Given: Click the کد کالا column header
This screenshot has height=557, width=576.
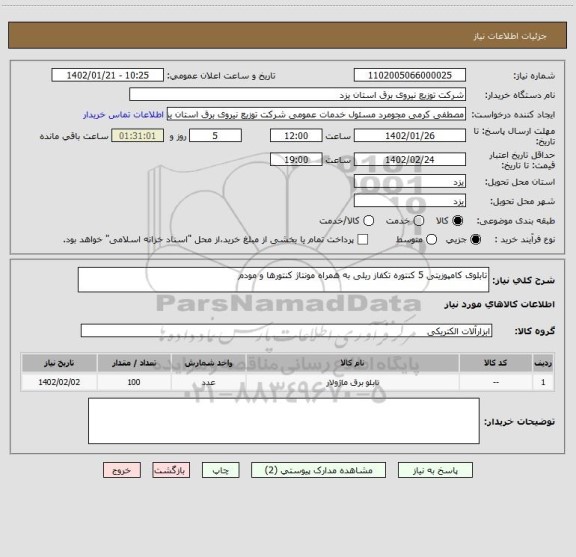Looking at the screenshot, I should (x=496, y=363).
